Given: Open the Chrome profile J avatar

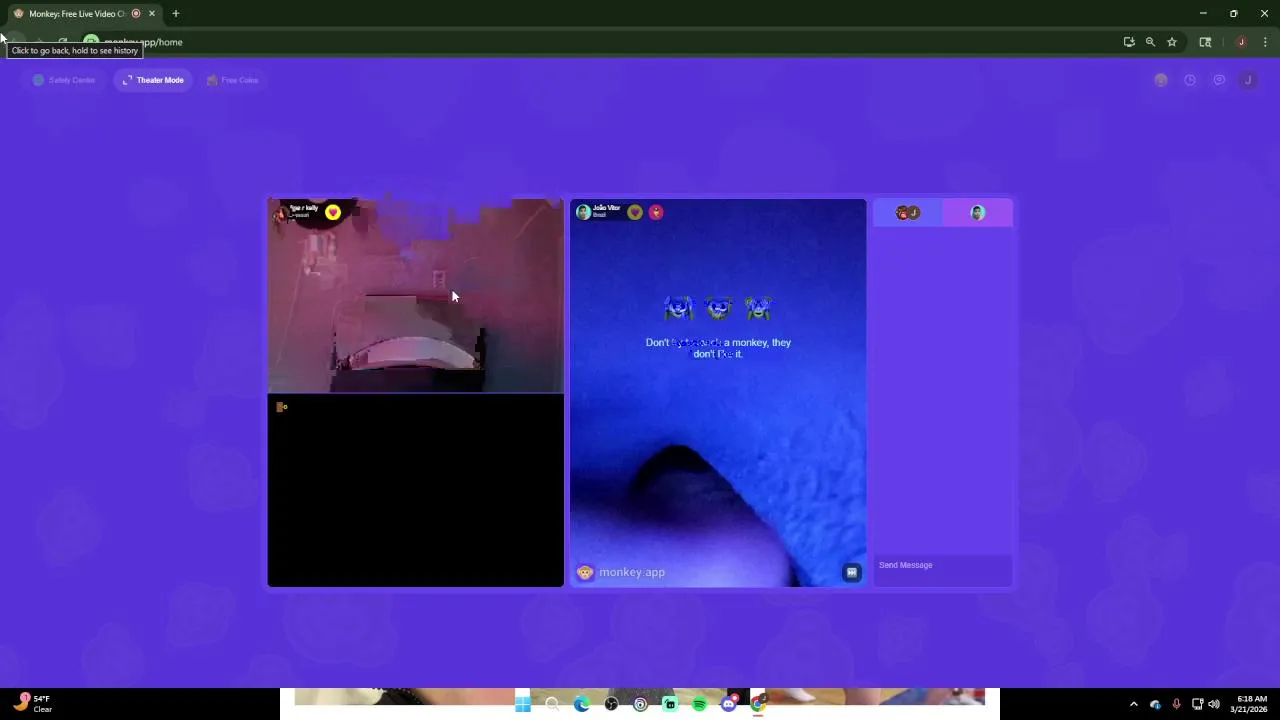Looking at the screenshot, I should (1241, 42).
